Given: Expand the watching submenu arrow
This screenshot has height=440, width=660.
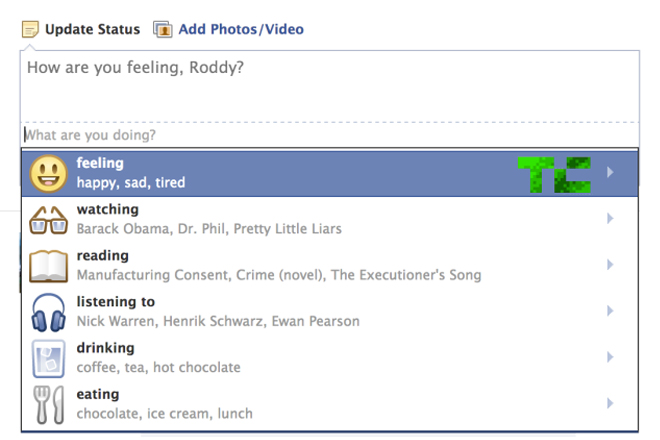Looking at the screenshot, I should 610,219.
